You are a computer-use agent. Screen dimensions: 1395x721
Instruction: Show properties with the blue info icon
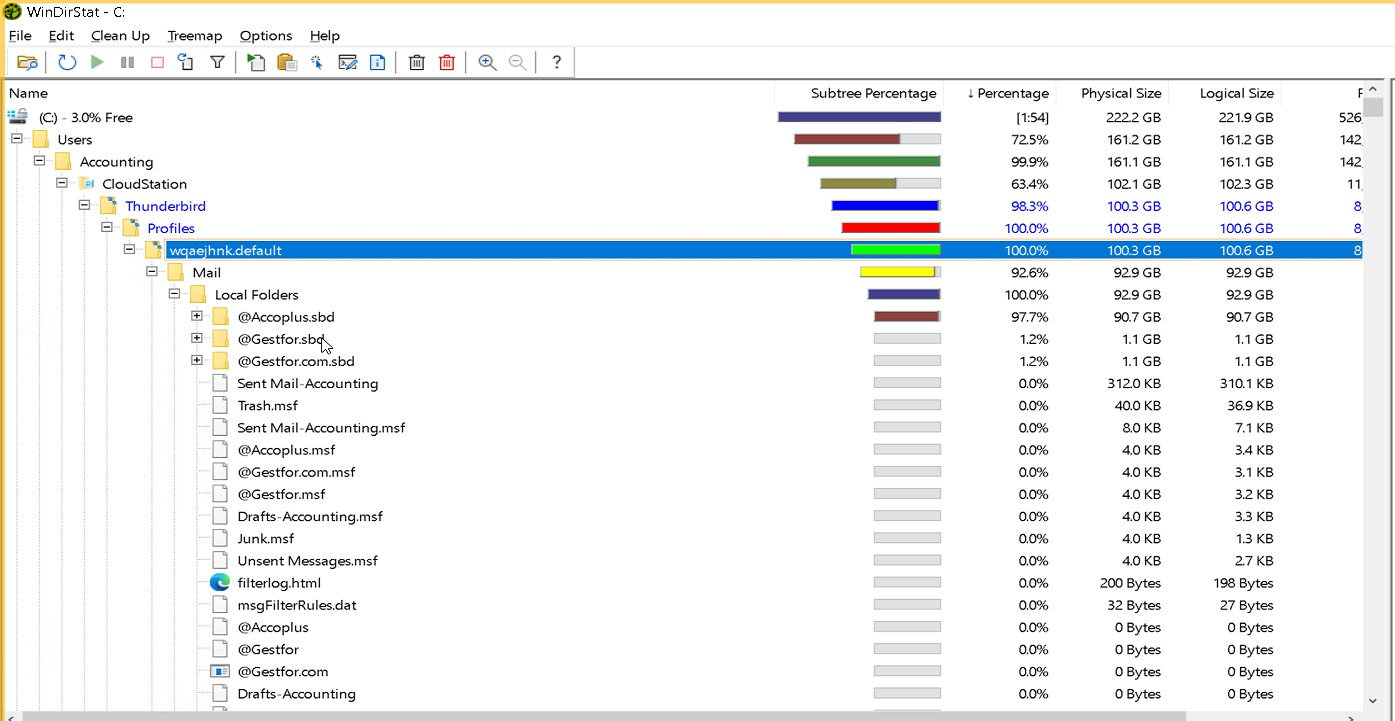[x=377, y=63]
